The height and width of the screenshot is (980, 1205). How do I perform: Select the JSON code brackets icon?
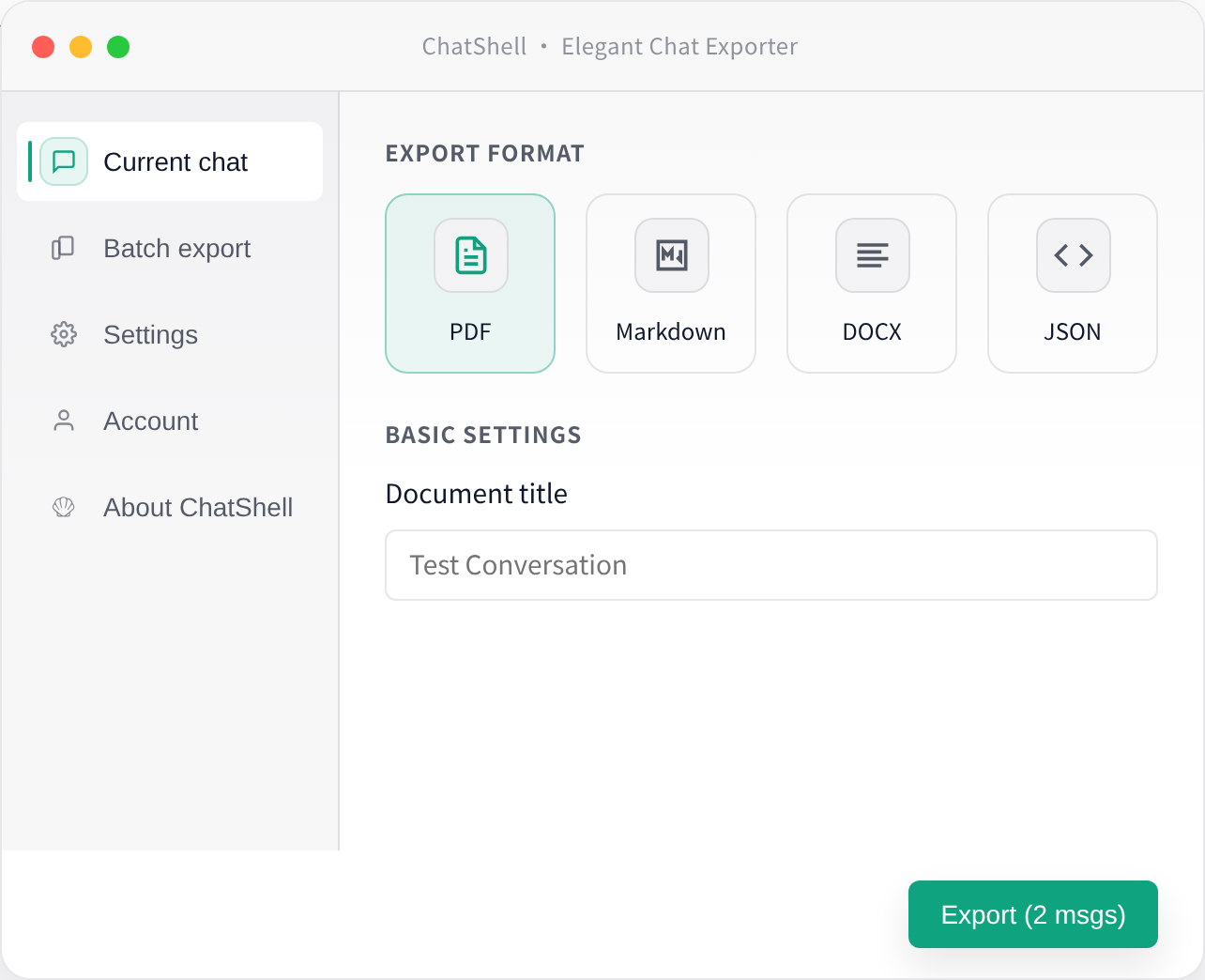[1073, 254]
